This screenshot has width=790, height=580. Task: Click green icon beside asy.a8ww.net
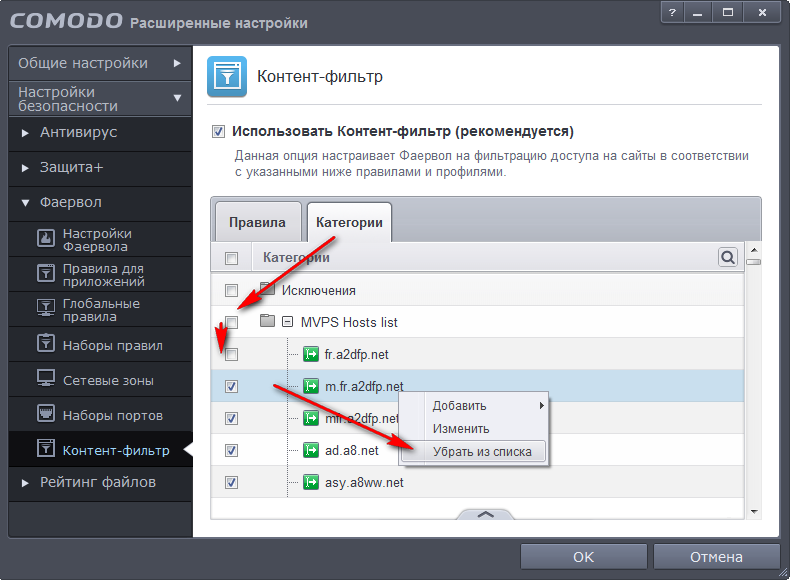(311, 482)
